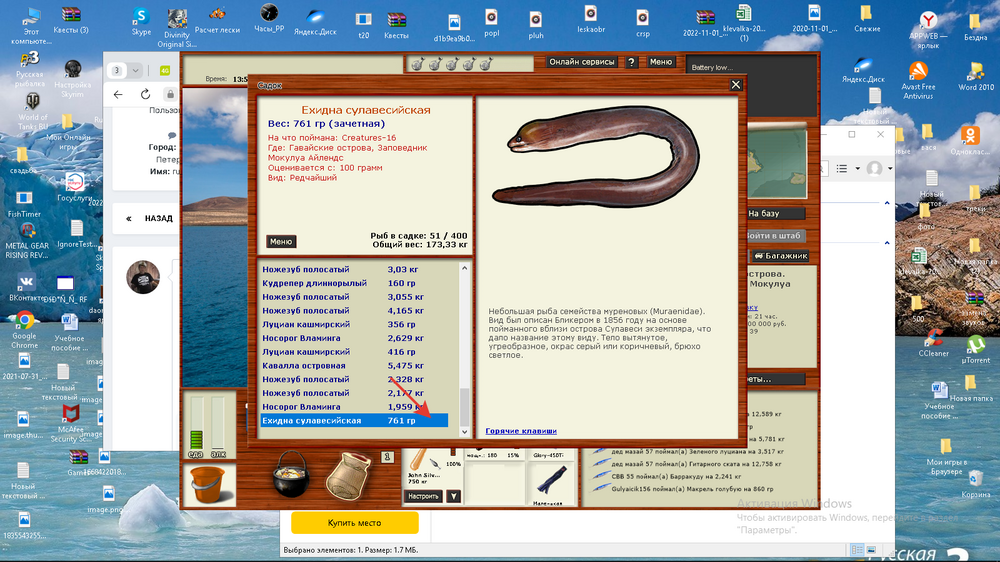The height and width of the screenshot is (562, 1000).
Task: Open the FishTimer desktop shortcut
Action: [x=24, y=204]
